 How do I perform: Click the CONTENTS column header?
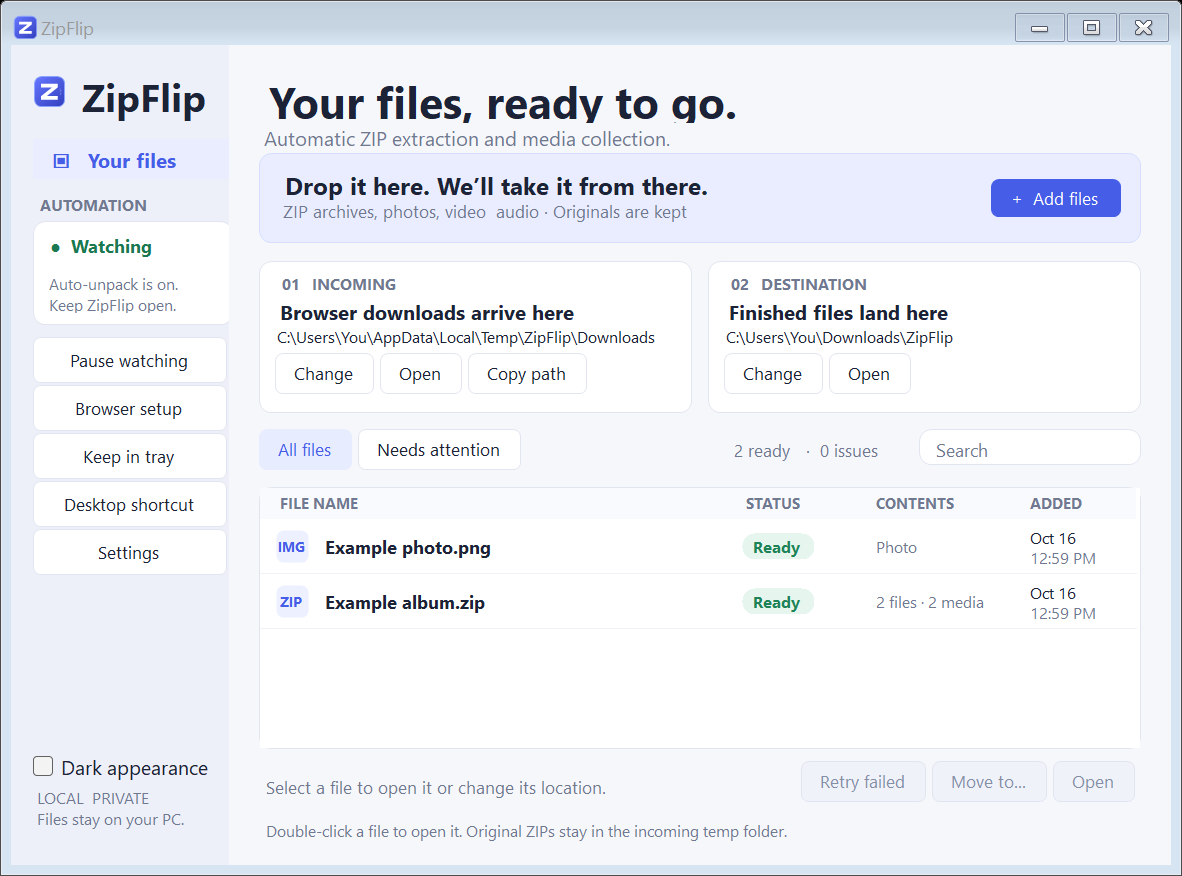pyautogui.click(x=914, y=504)
